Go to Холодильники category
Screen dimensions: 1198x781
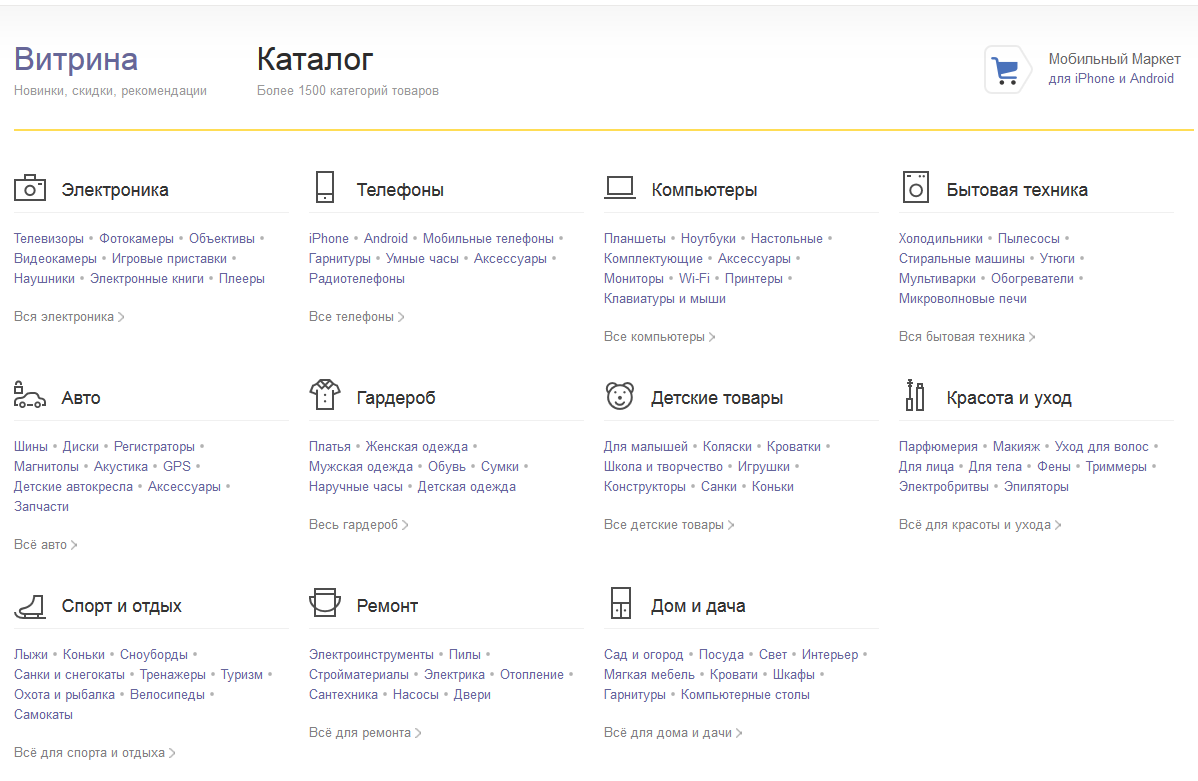(x=941, y=239)
